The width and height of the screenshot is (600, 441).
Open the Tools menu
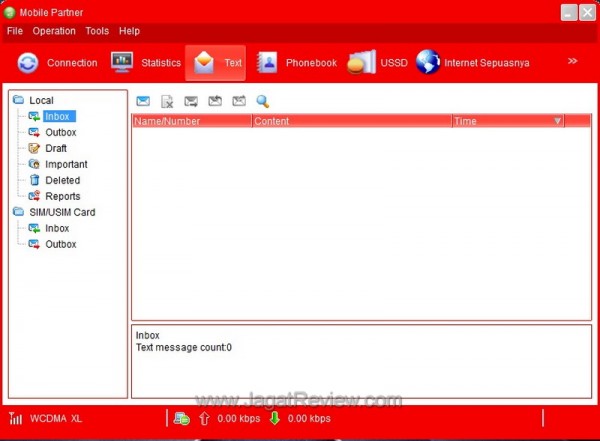coord(97,31)
